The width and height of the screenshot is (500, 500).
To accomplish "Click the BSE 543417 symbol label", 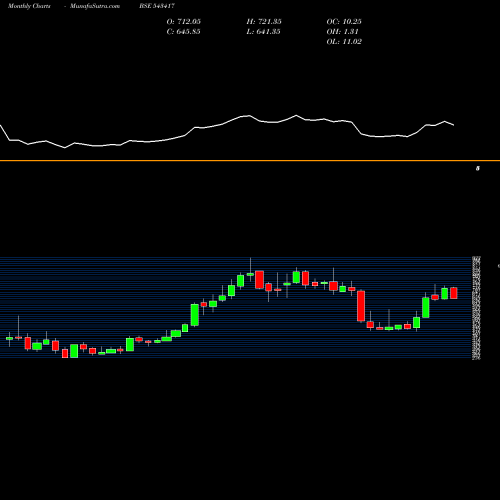I will pos(157,6).
